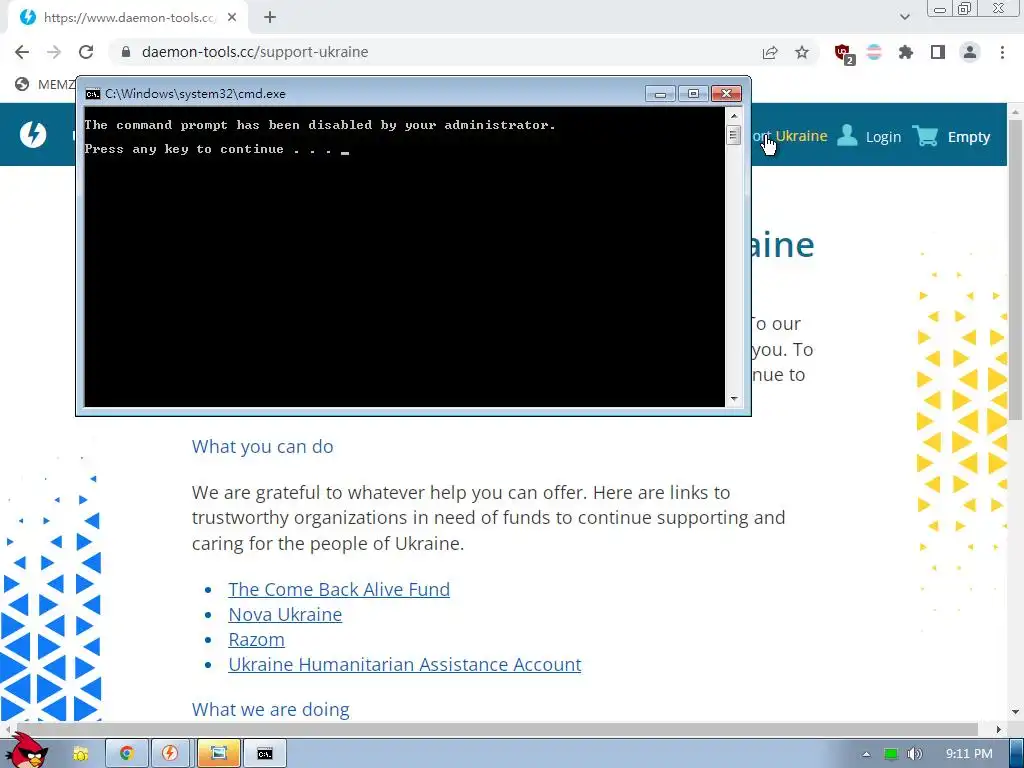The height and width of the screenshot is (768, 1024).
Task: Click the What you can do heading
Action: pos(263,447)
